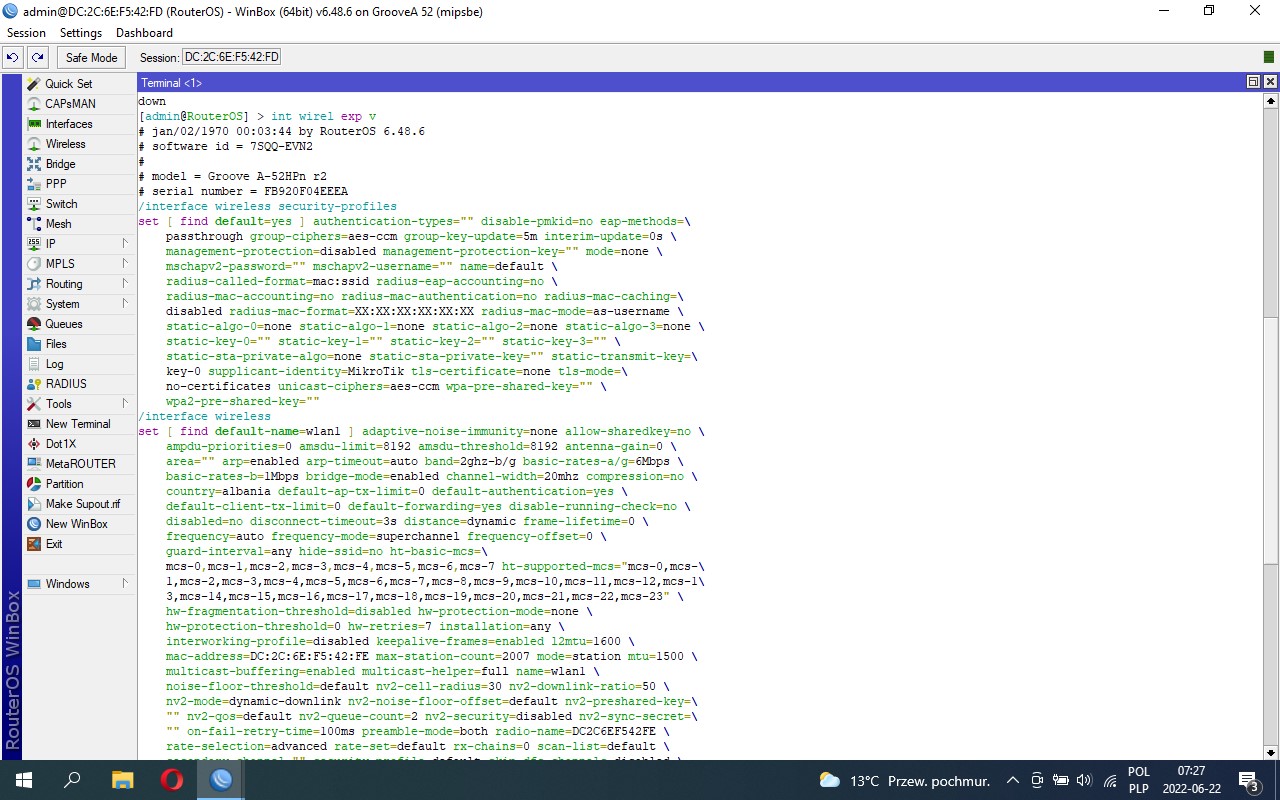Expand the System submenu arrow
Viewport: 1280px width, 800px height.
point(125,304)
